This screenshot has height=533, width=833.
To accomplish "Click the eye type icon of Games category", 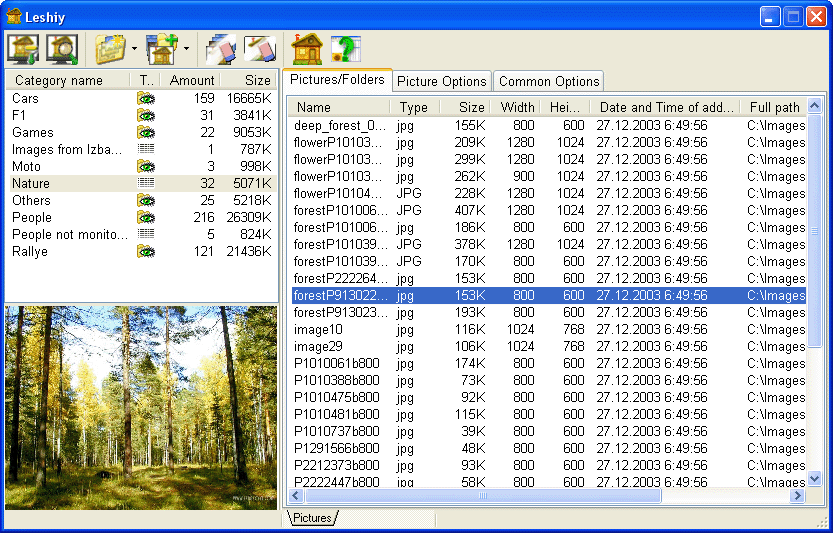I will 146,132.
